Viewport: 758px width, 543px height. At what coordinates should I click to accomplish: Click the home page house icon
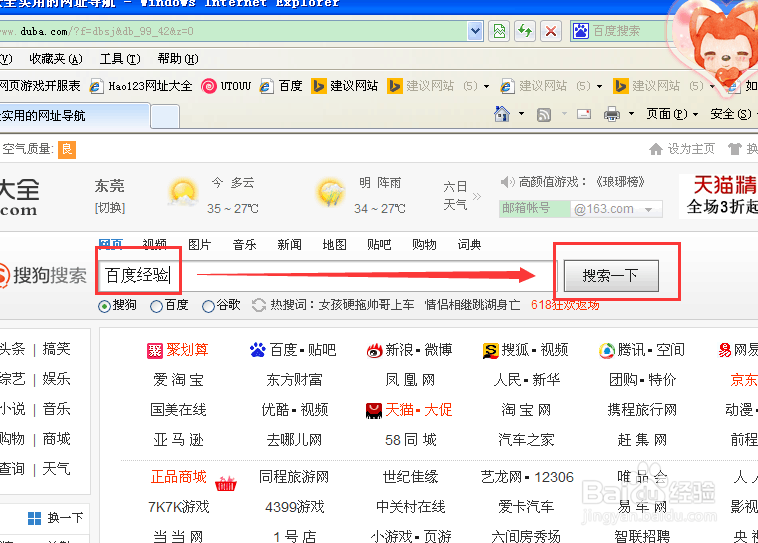point(502,114)
